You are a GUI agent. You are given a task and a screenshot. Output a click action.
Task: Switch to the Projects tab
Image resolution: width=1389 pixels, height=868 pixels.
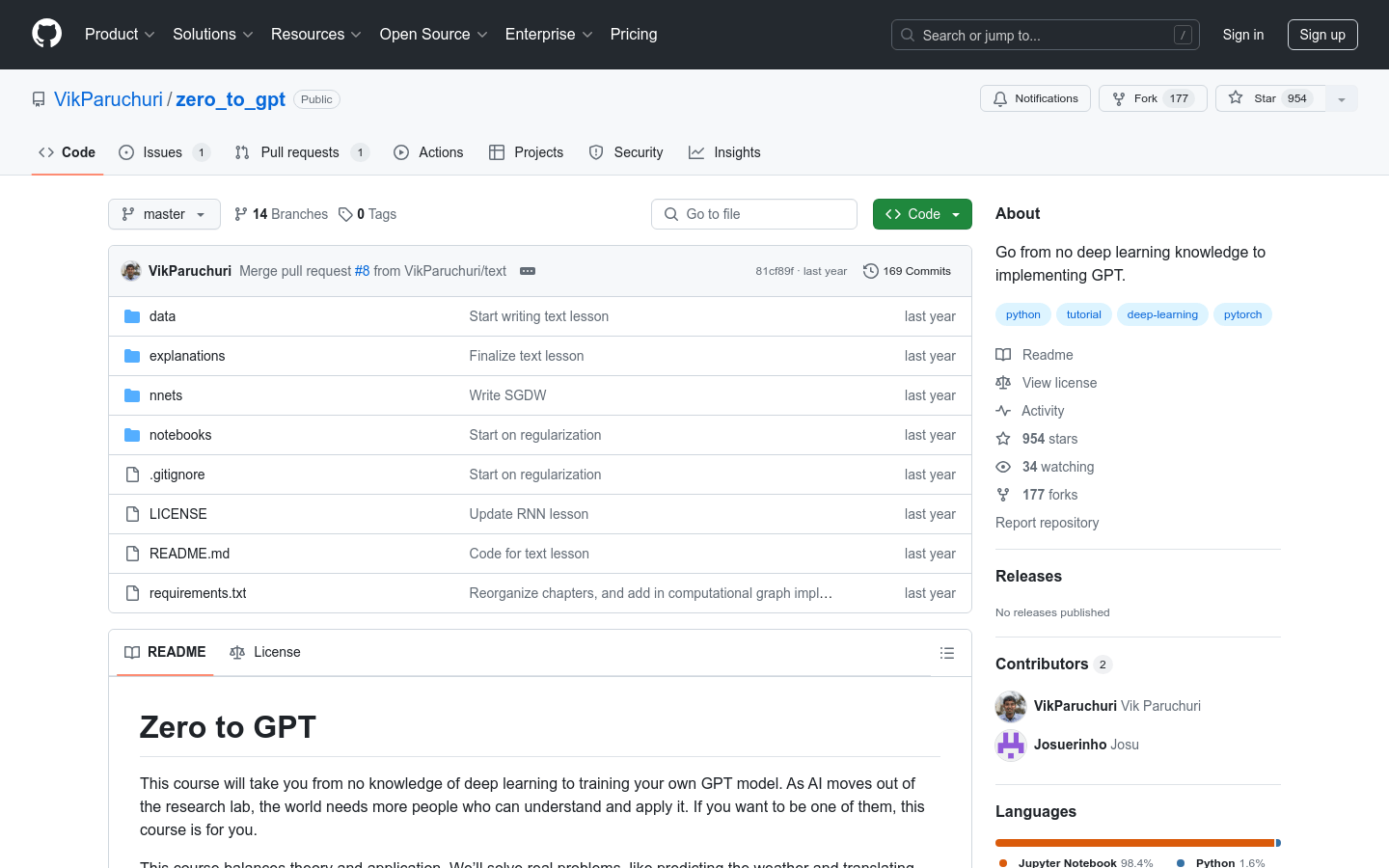(526, 152)
